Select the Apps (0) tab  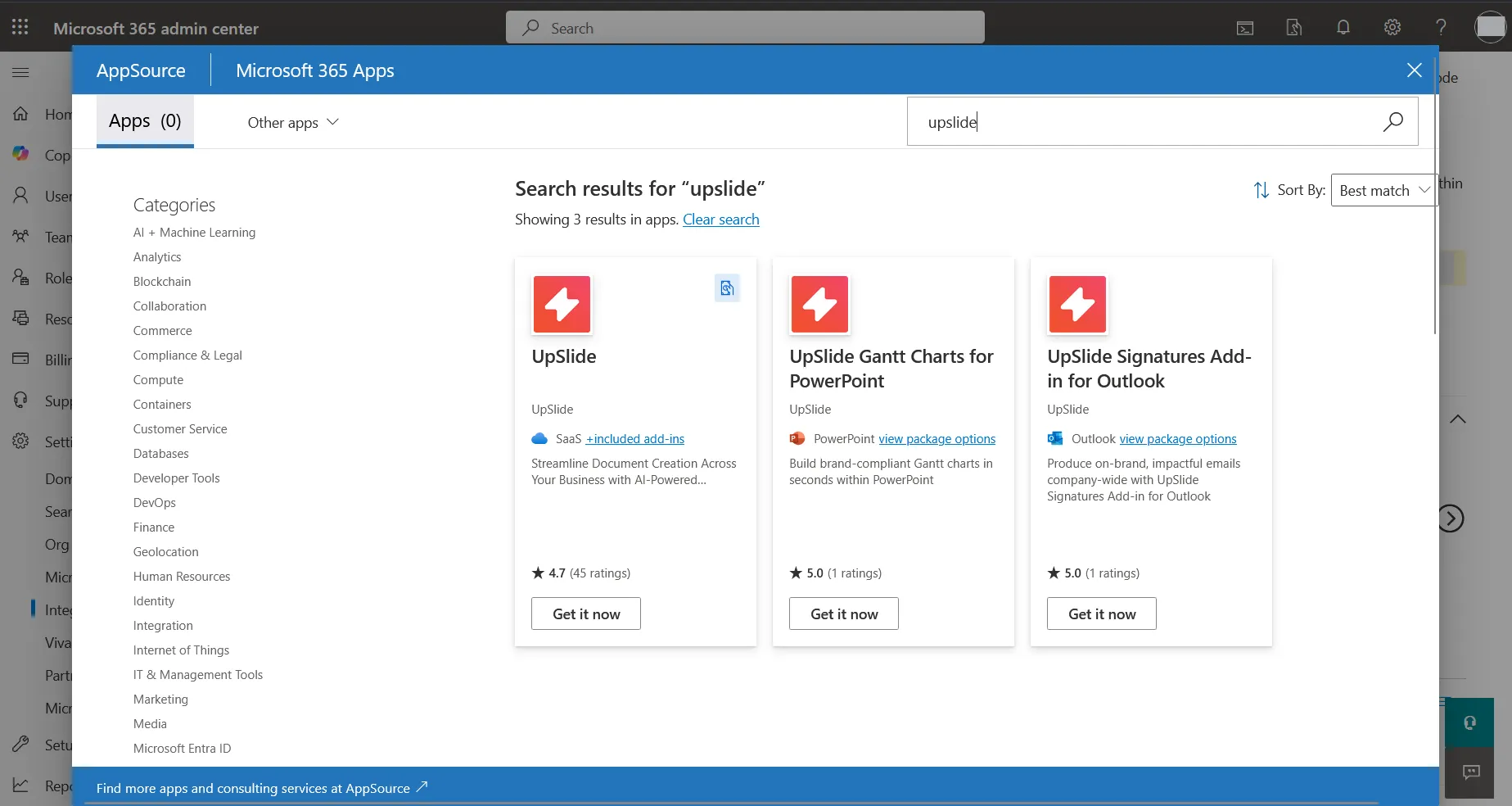145,121
